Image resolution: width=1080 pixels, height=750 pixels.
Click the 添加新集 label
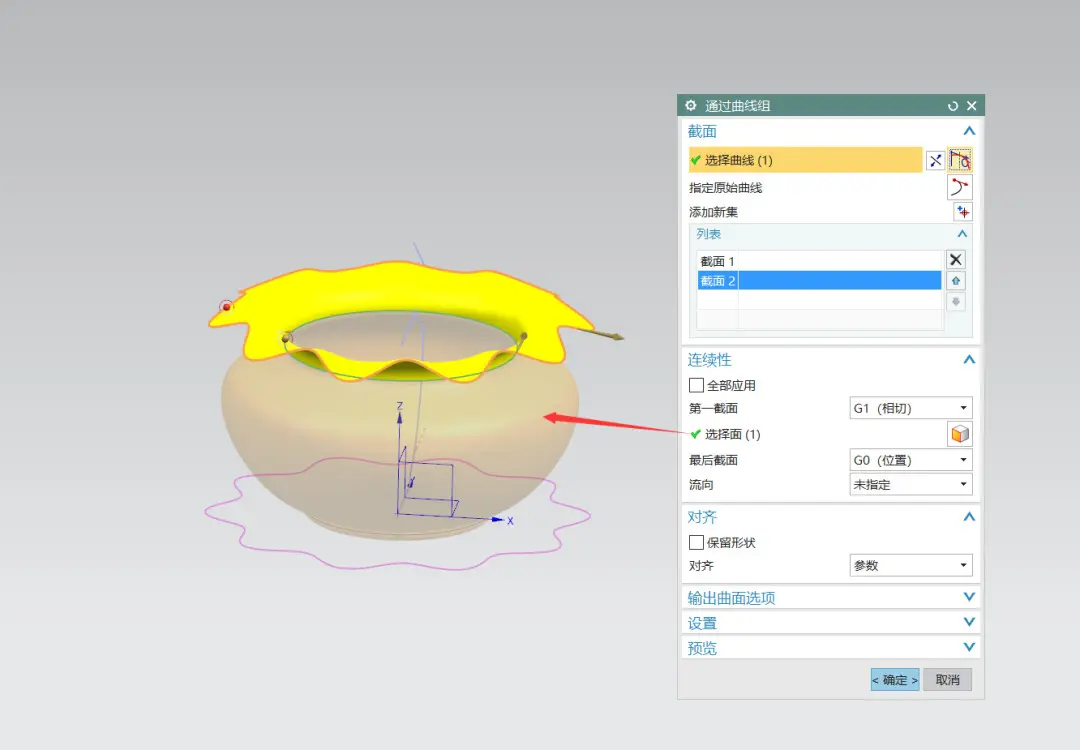point(713,212)
